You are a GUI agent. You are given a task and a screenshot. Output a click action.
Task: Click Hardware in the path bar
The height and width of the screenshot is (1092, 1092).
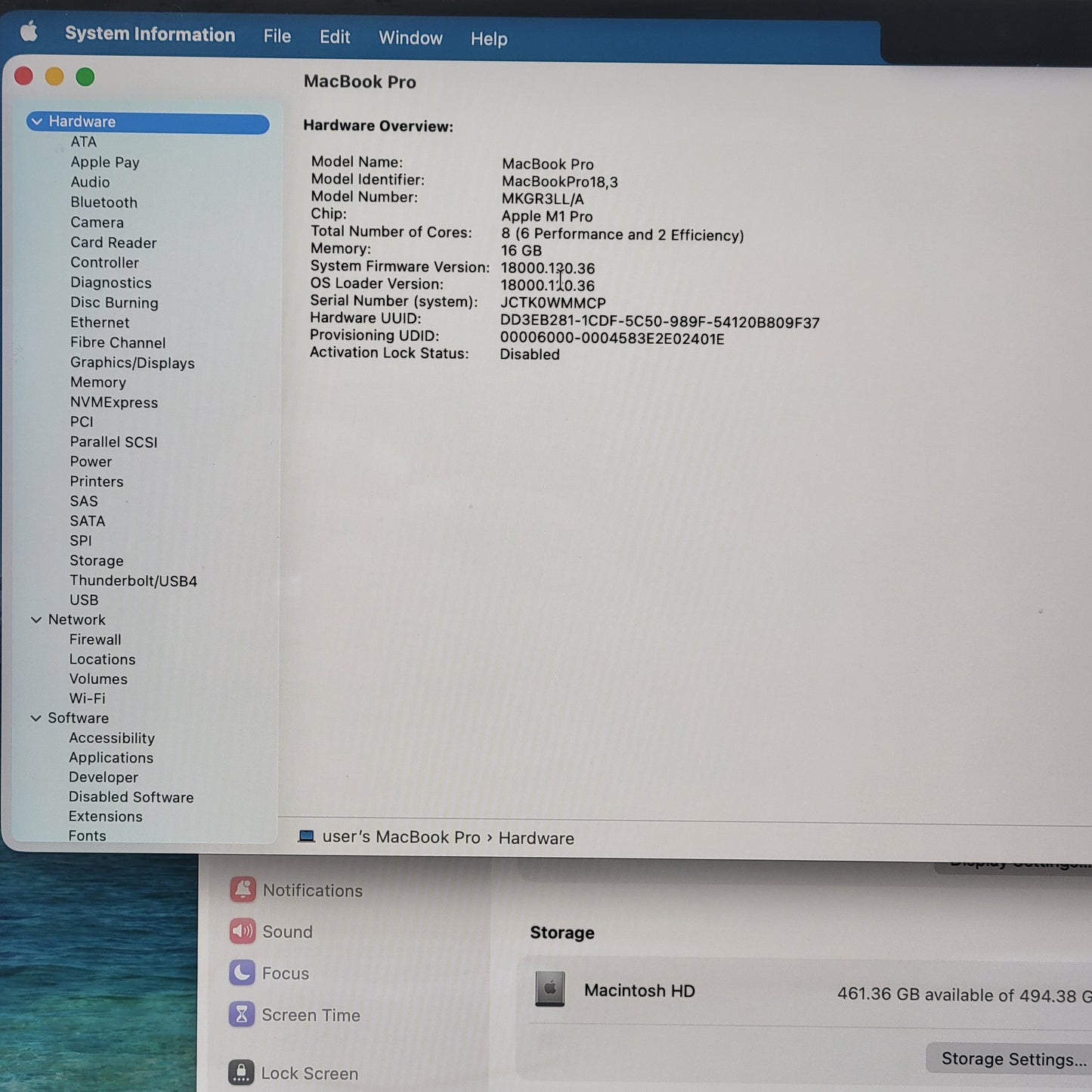(x=537, y=838)
